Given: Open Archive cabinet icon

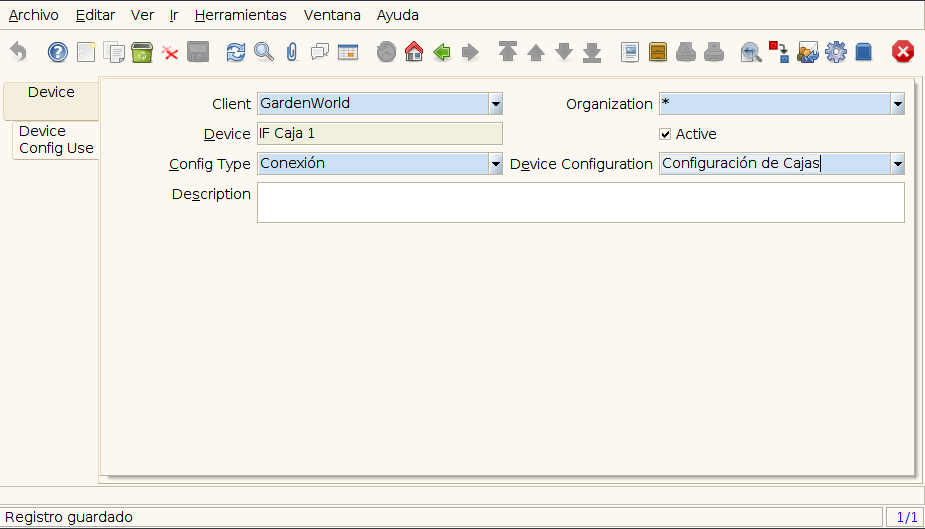Looking at the screenshot, I should (658, 52).
